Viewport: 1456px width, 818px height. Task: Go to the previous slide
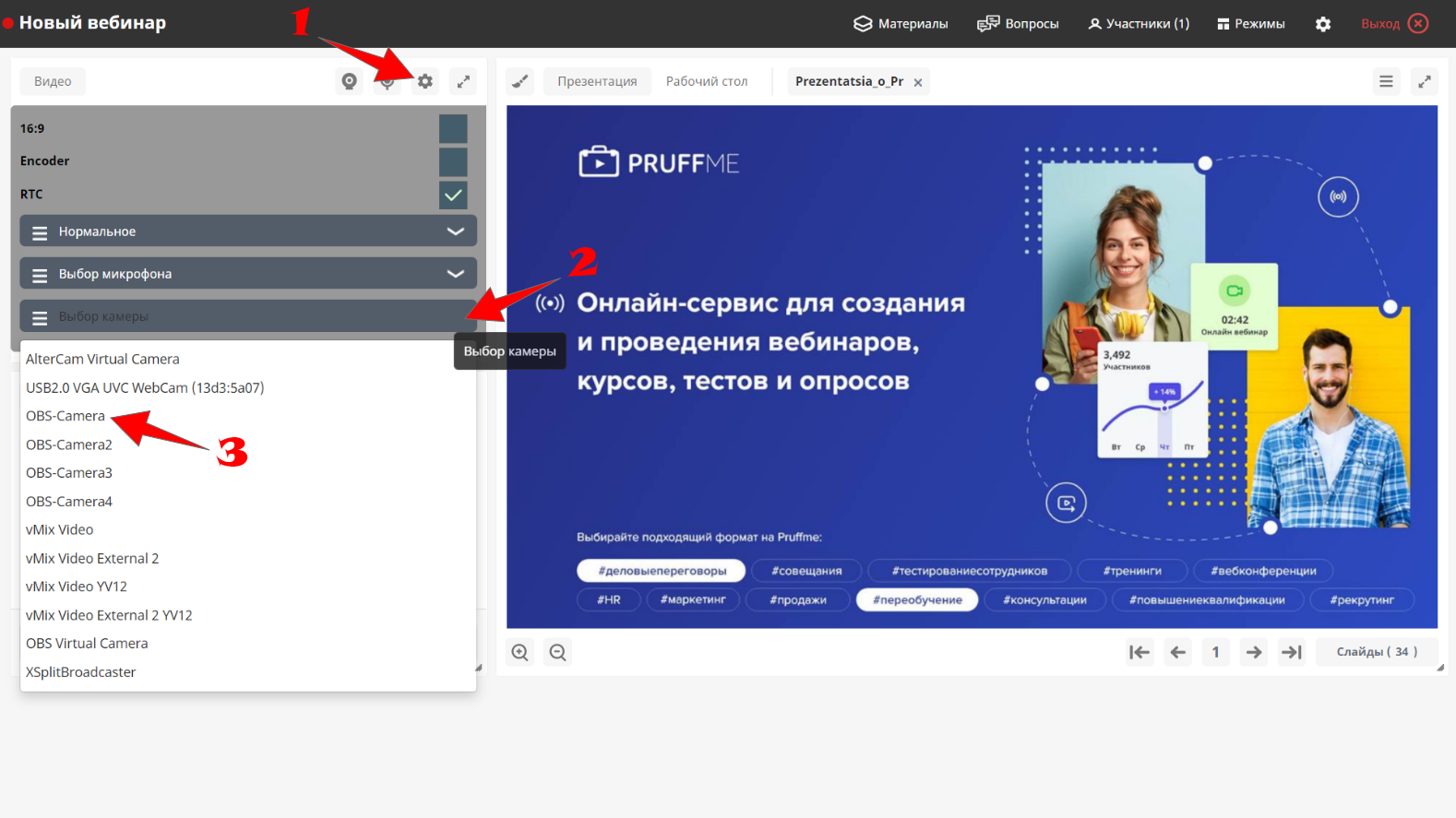pyautogui.click(x=1178, y=652)
